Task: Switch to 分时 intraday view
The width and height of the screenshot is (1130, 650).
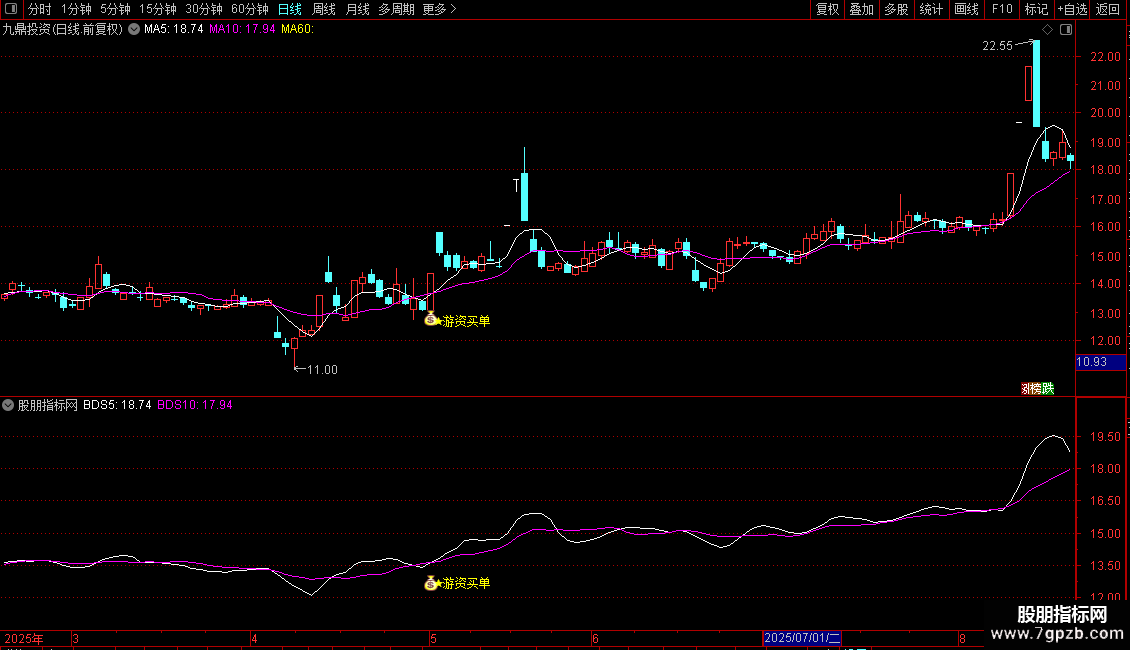Action: (x=40, y=9)
